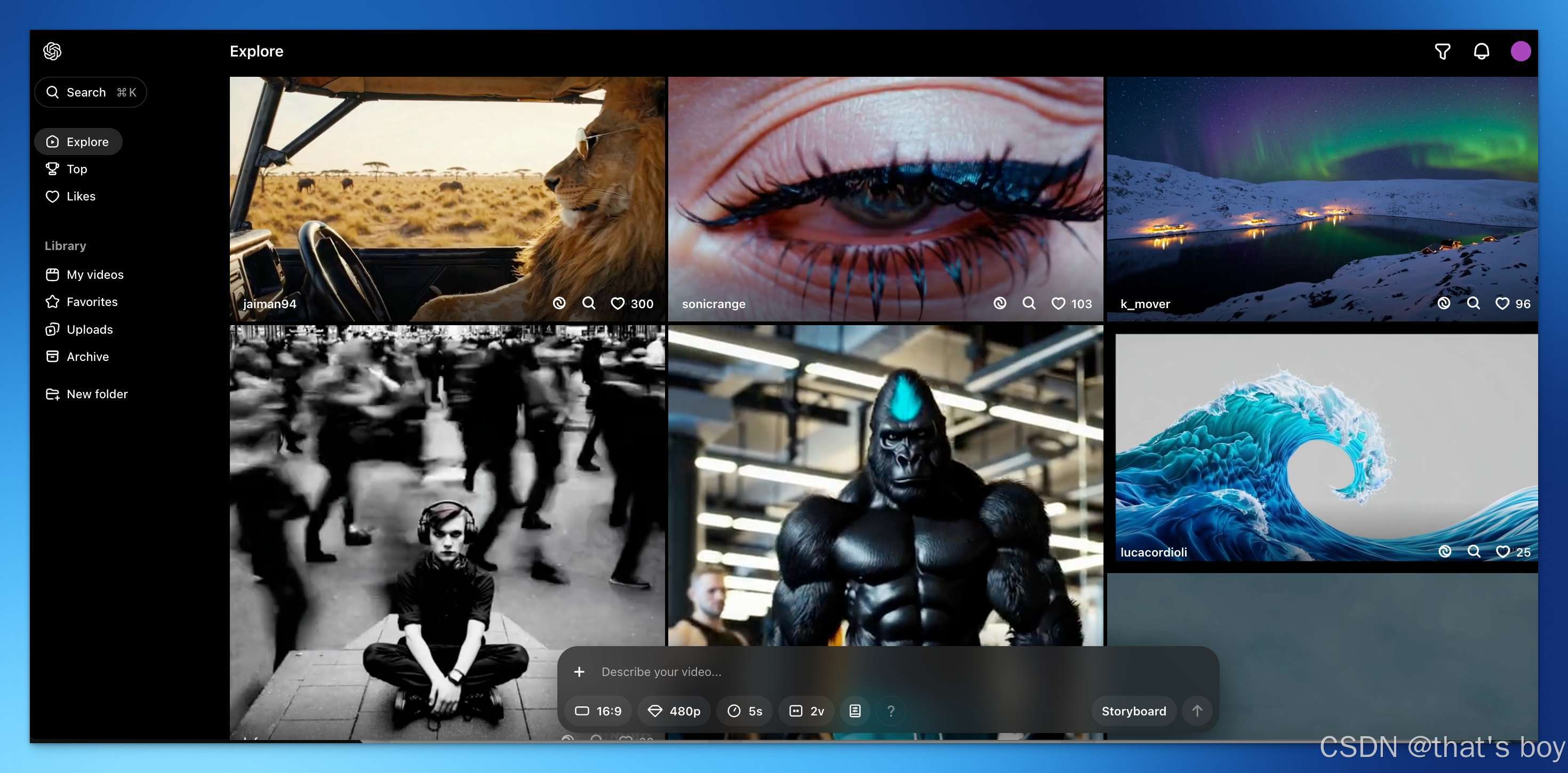Click magnifier icon on sonicrange's eye video
Viewport: 1568px width, 773px height.
[1029, 303]
